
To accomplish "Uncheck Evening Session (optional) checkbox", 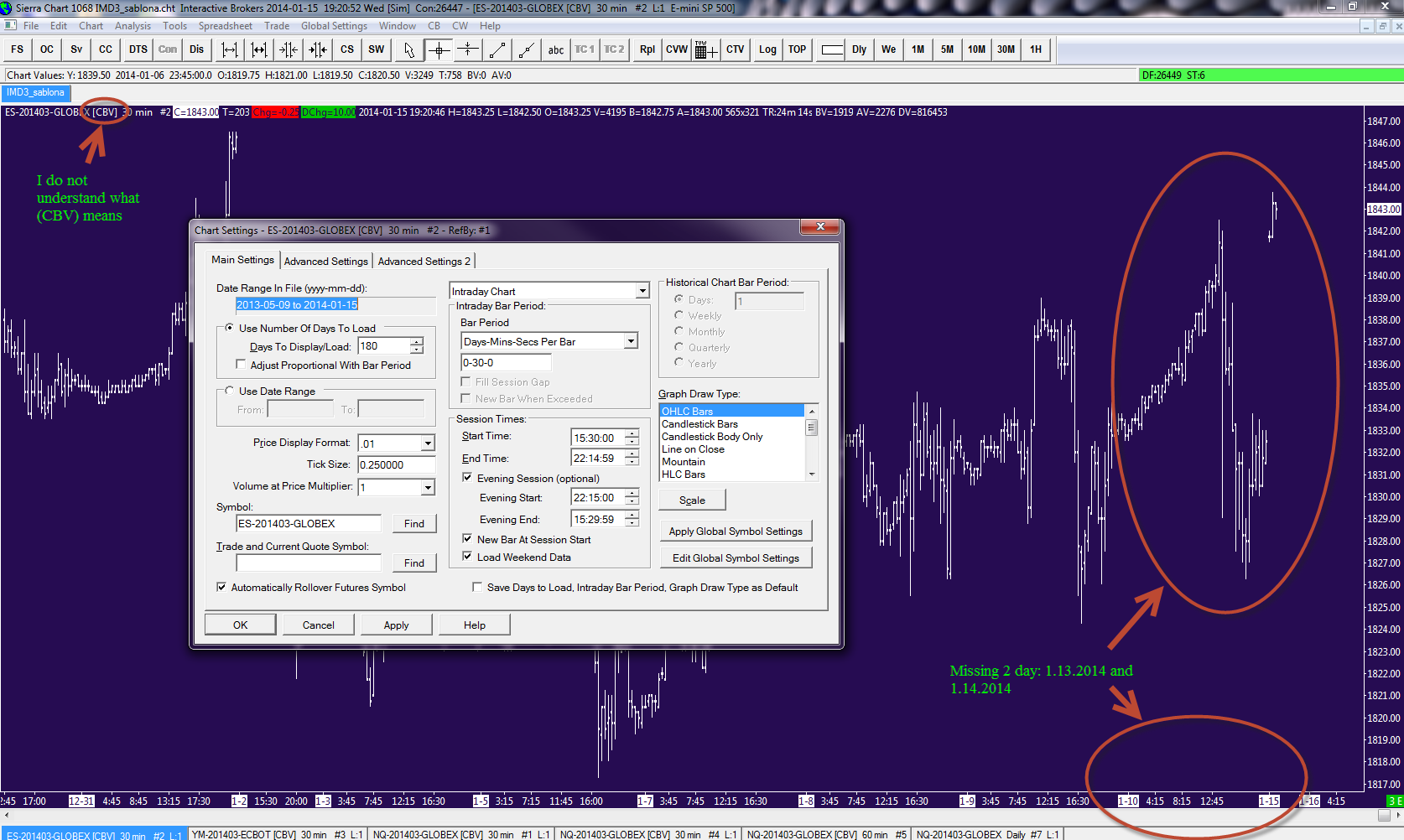I will coord(467,478).
